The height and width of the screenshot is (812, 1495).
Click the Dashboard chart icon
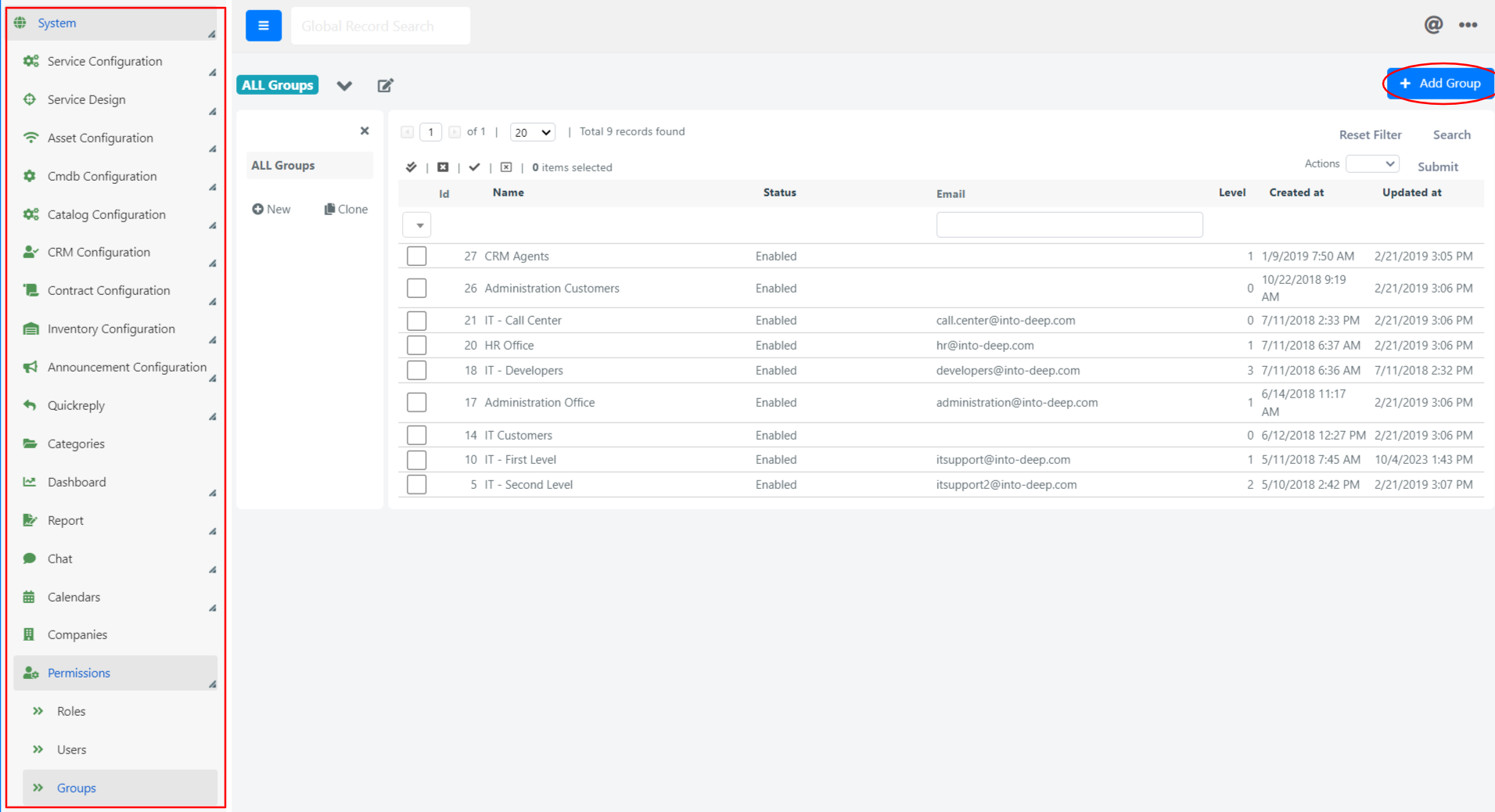30,482
